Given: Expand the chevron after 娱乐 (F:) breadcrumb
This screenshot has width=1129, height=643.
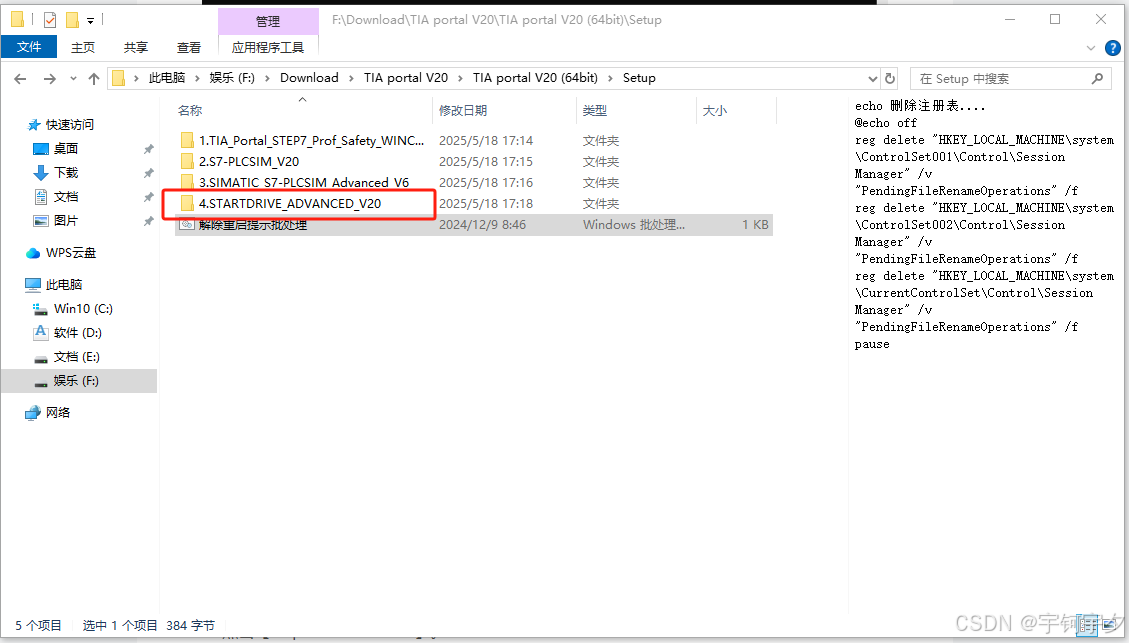Looking at the screenshot, I should 267,78.
